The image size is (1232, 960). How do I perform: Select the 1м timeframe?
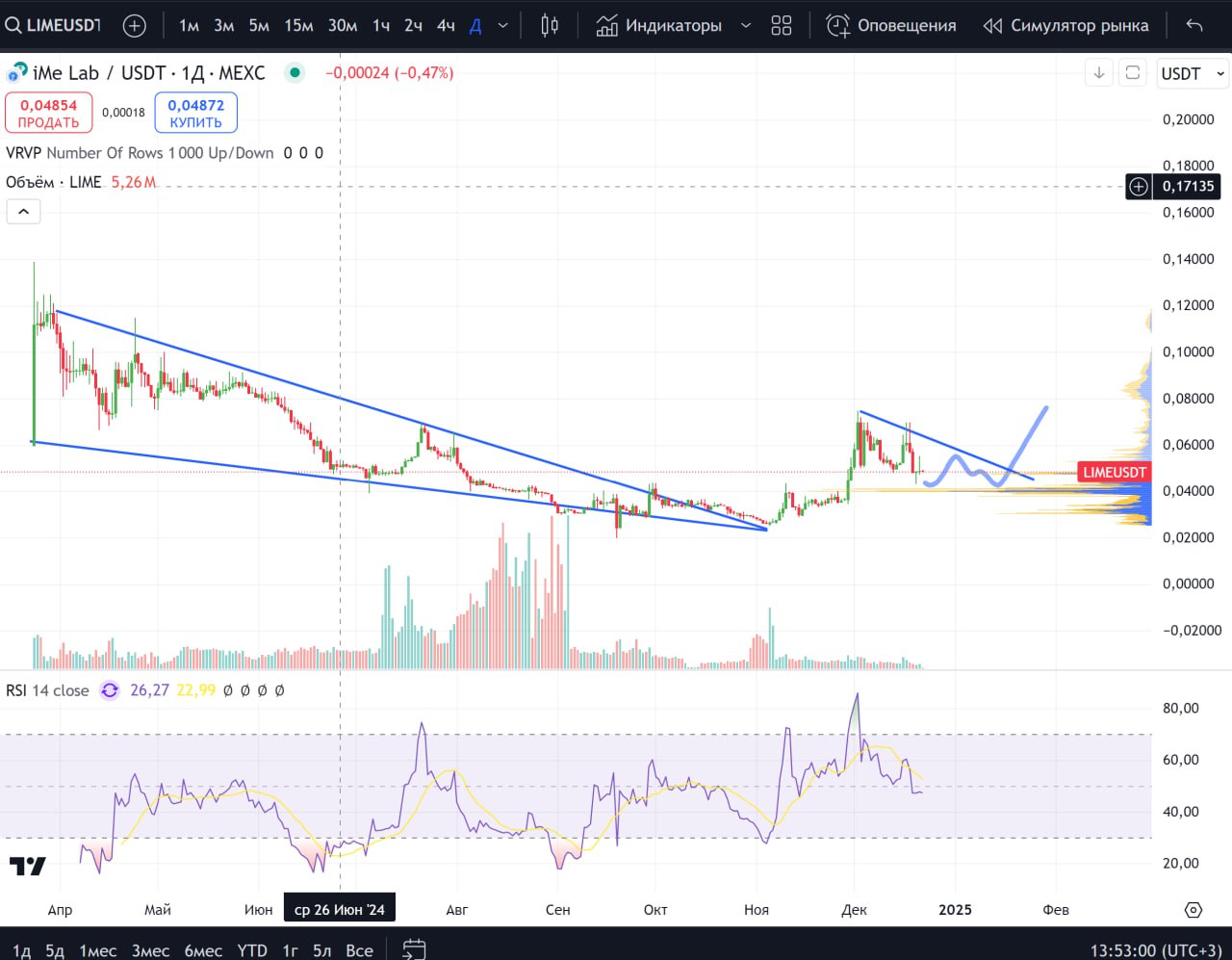[x=189, y=26]
